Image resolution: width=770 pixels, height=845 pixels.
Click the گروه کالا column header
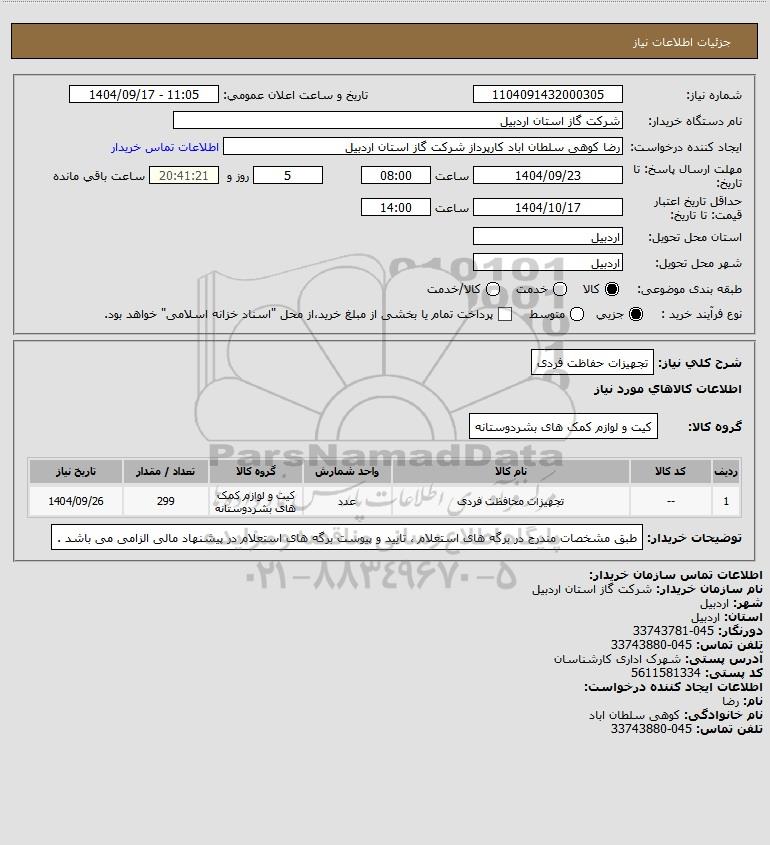click(255, 472)
